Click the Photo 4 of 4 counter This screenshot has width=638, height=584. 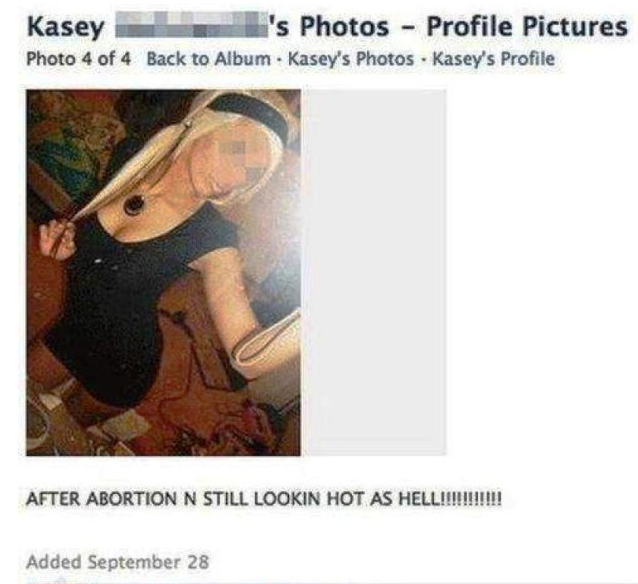pos(79,59)
